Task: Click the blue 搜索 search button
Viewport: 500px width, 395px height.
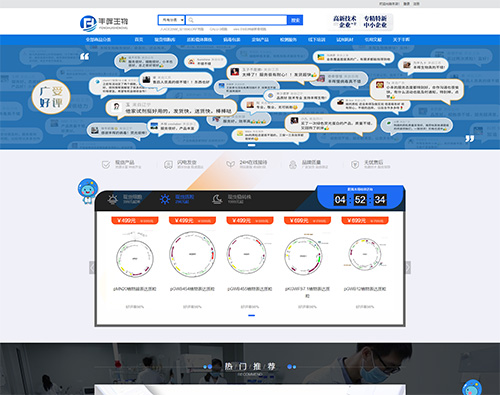Action: [x=295, y=20]
